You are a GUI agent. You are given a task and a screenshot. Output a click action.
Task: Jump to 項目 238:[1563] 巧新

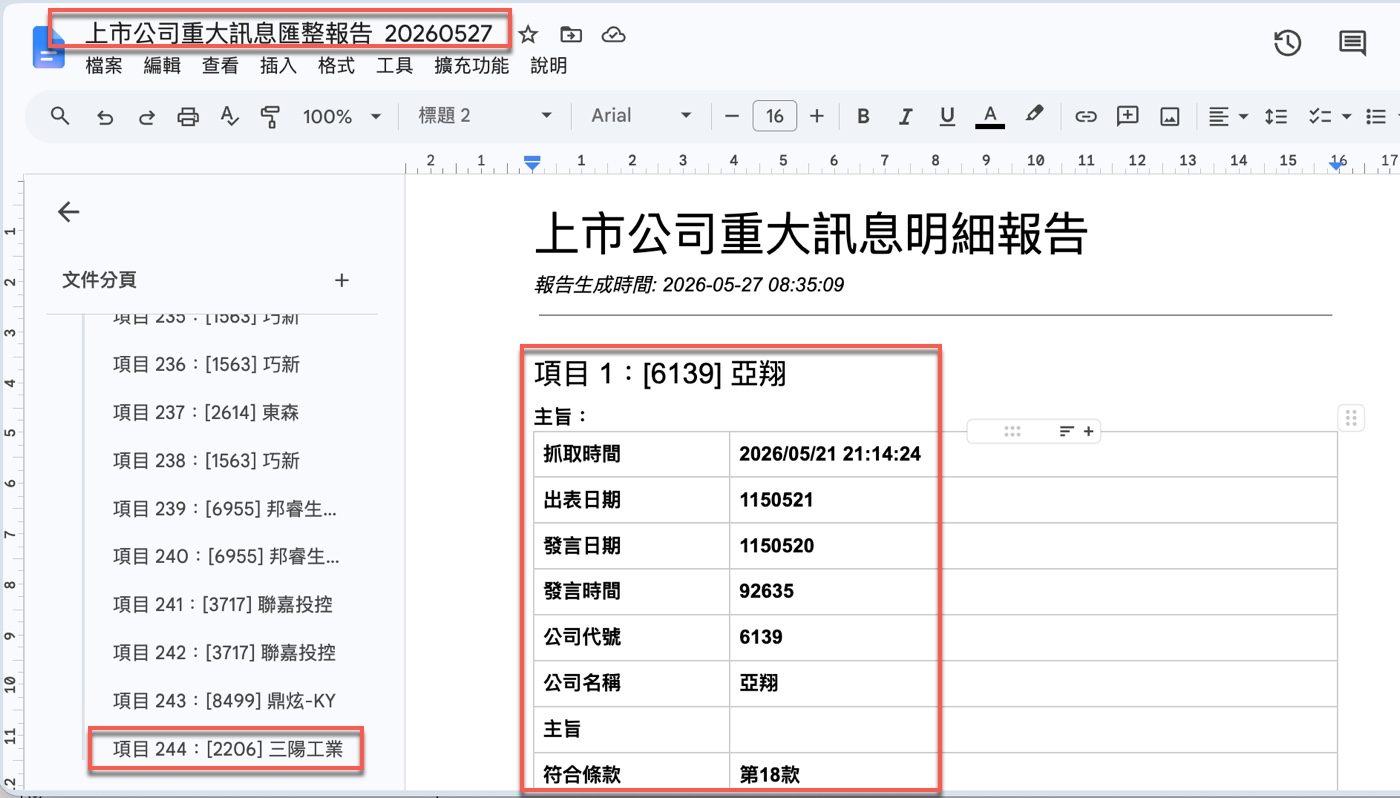[x=206, y=461]
